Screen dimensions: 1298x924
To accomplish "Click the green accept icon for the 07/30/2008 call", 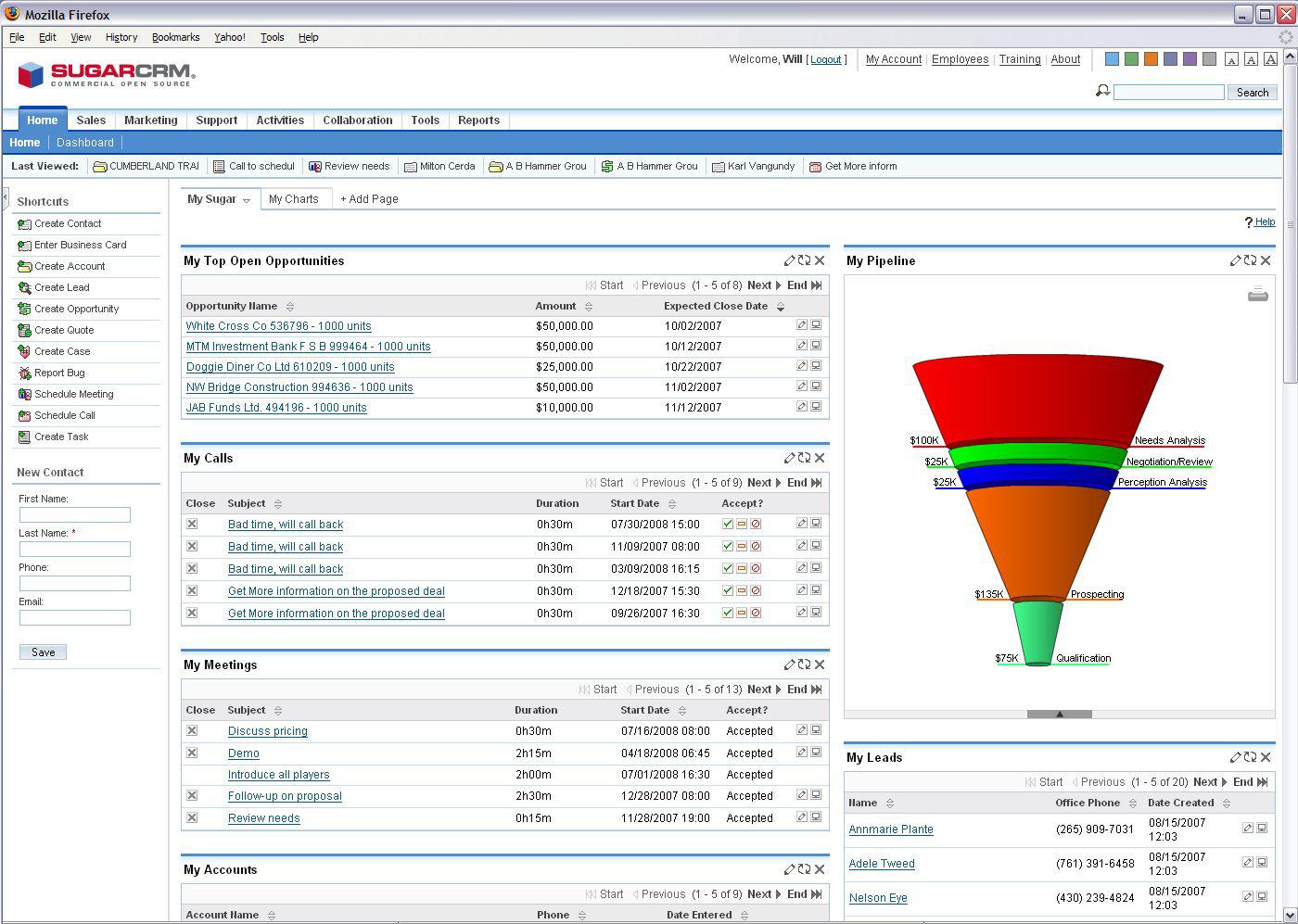I will (x=728, y=525).
